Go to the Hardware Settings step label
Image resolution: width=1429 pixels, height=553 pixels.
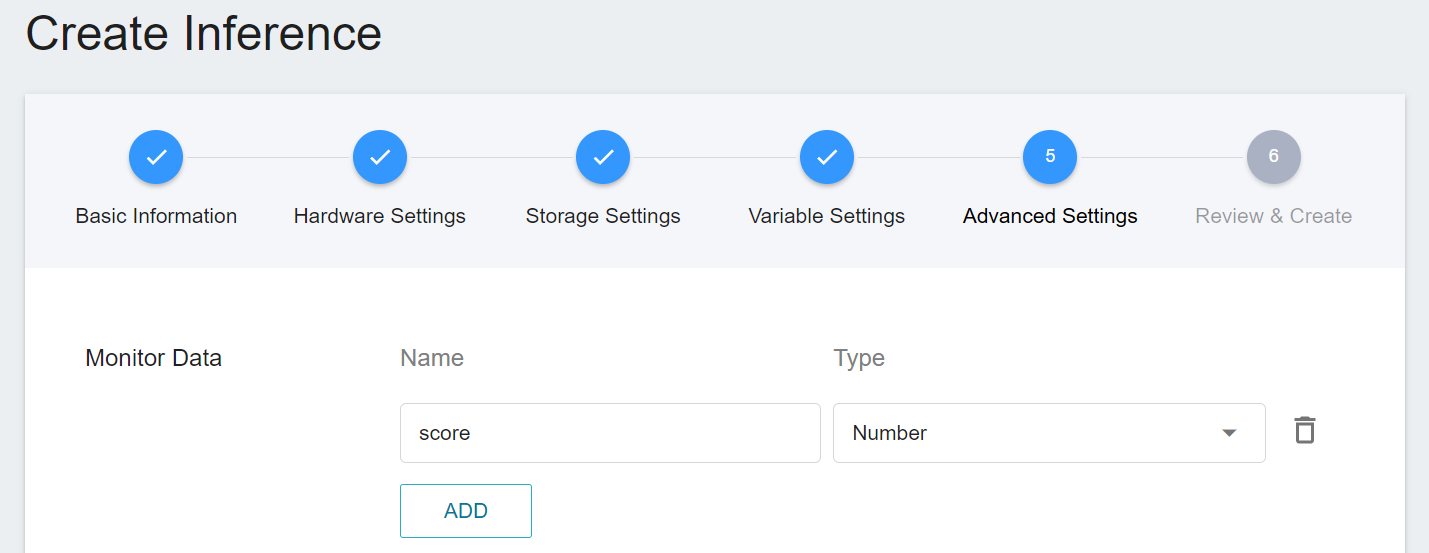(x=380, y=216)
